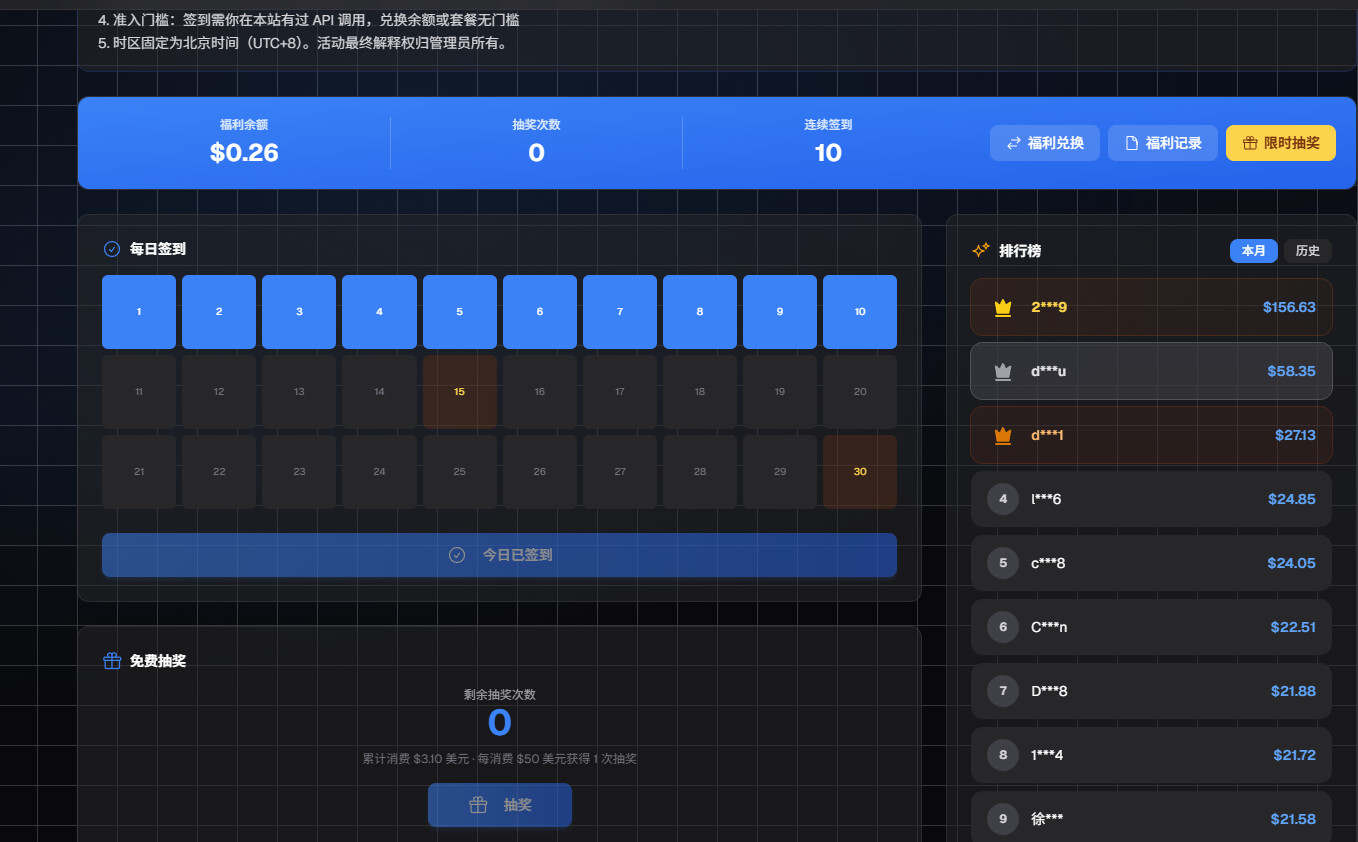Select check-in day 10 tile
This screenshot has height=842, width=1358.
860,312
